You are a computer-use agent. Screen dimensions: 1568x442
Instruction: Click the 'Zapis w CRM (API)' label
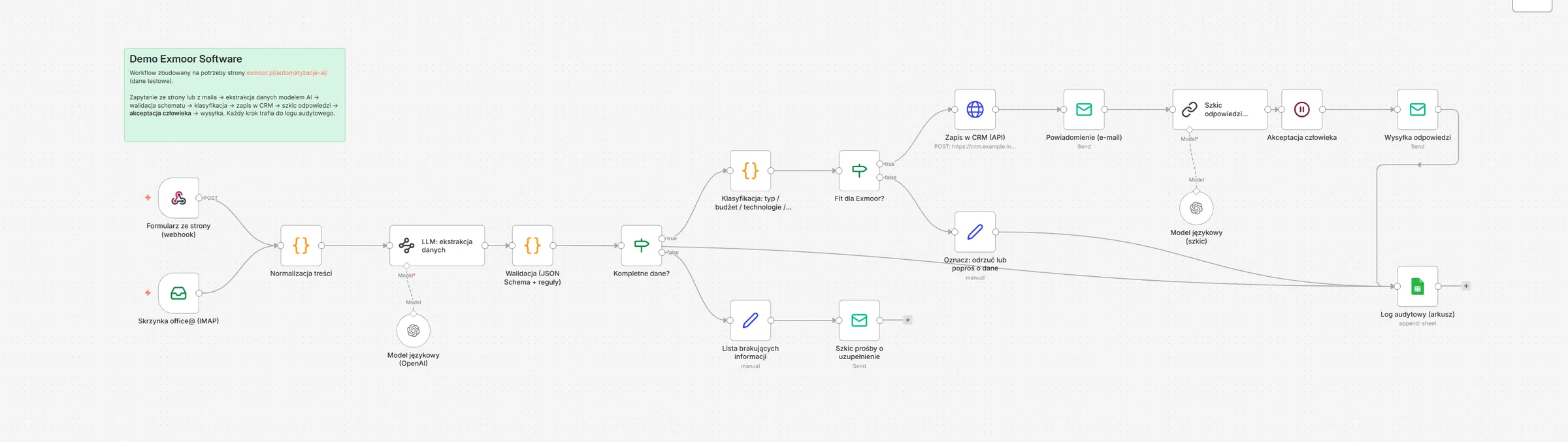tap(975, 137)
